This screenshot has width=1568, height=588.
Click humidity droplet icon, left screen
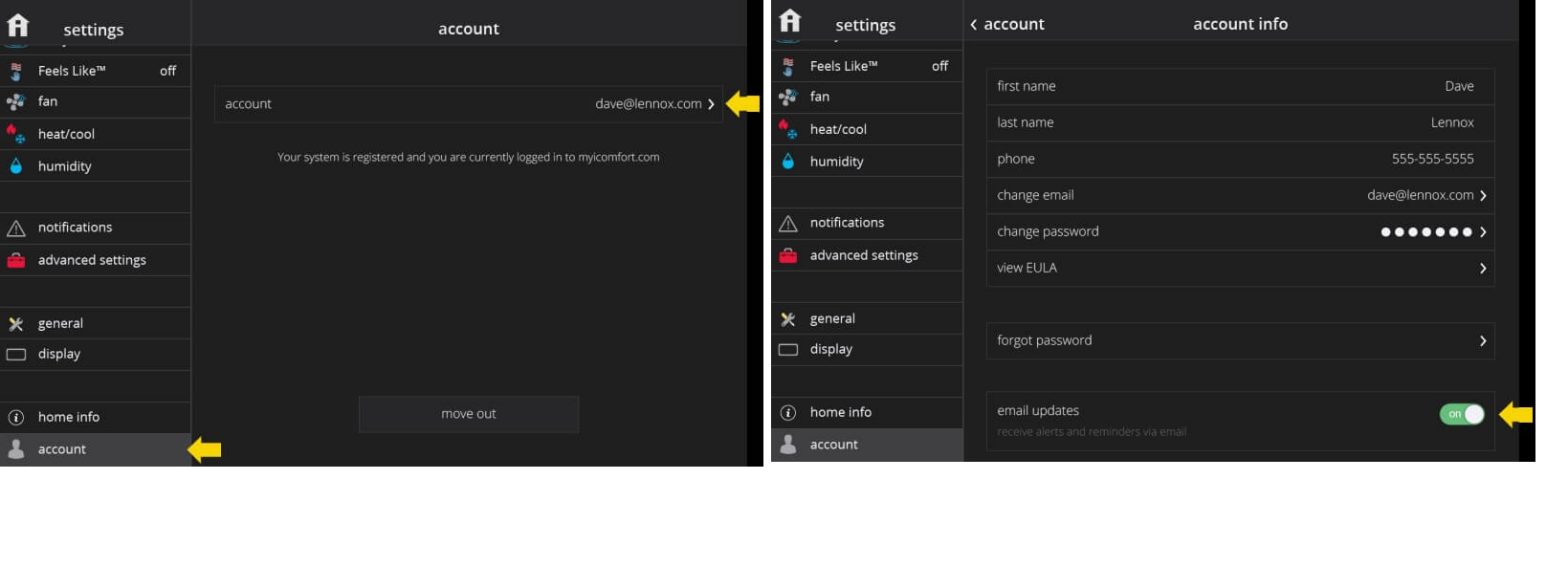(x=15, y=166)
